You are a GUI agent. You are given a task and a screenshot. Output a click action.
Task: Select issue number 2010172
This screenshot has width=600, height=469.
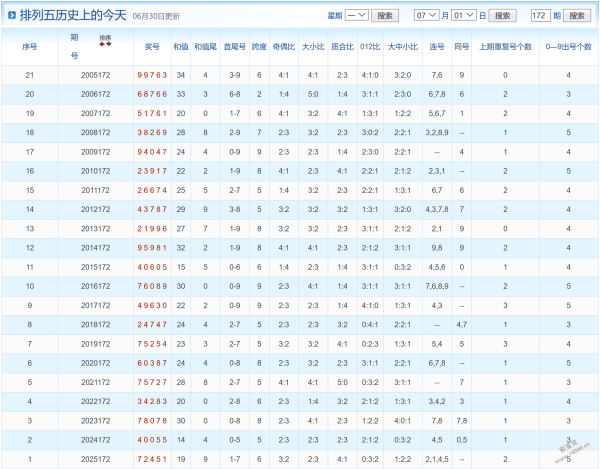pyautogui.click(x=95, y=171)
